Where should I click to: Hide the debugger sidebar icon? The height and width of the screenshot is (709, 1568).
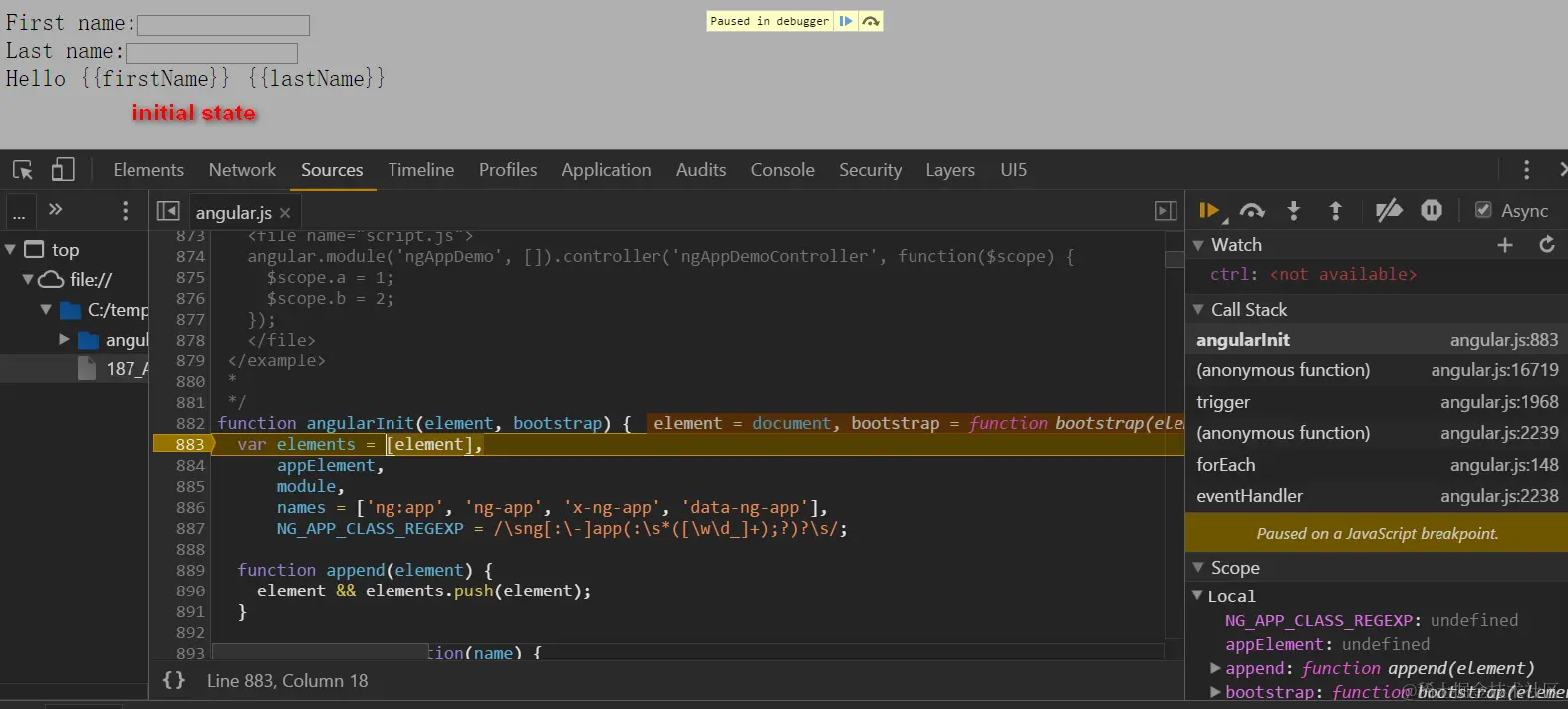[1166, 211]
